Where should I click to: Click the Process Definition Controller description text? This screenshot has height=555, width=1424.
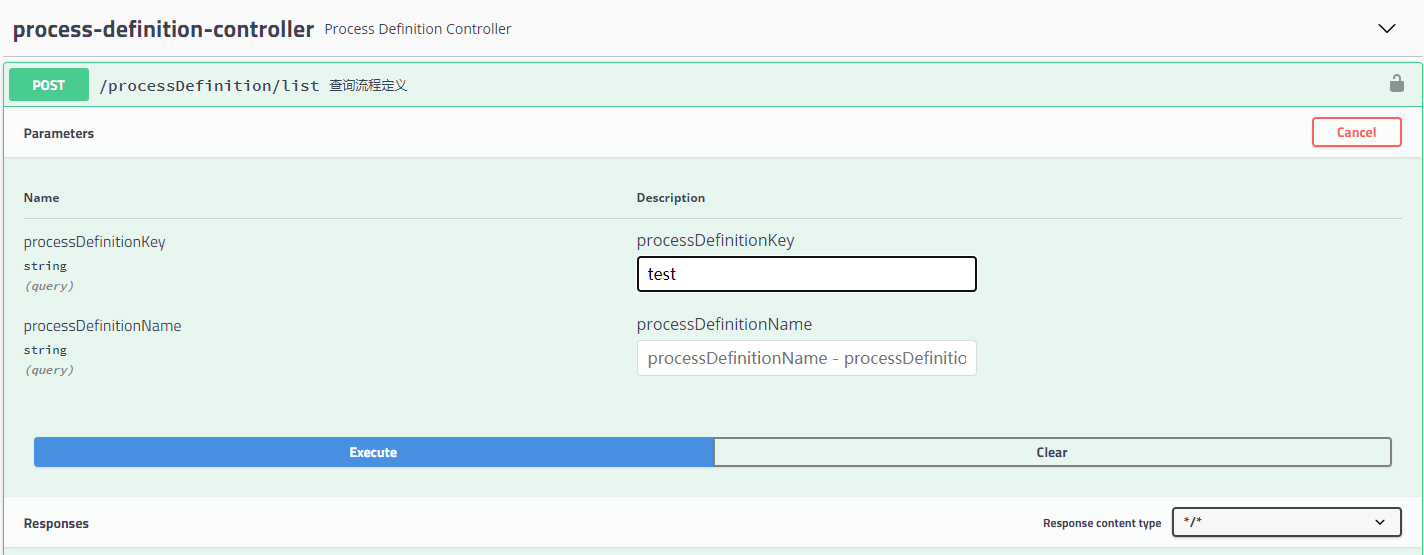(418, 30)
